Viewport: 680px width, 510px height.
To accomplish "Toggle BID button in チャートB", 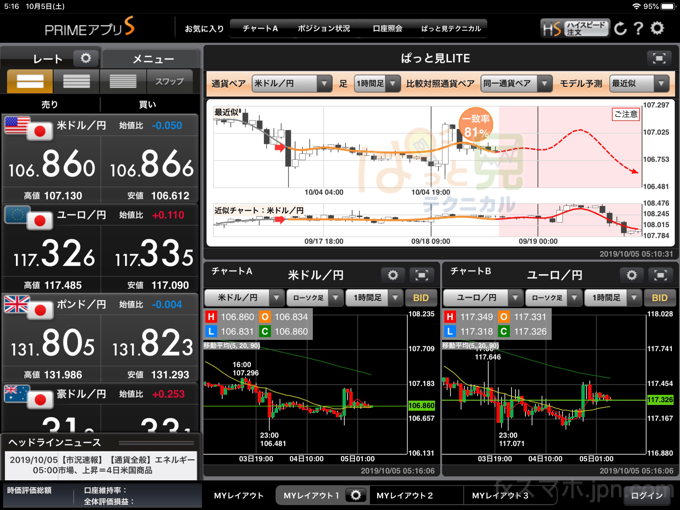I will click(660, 298).
